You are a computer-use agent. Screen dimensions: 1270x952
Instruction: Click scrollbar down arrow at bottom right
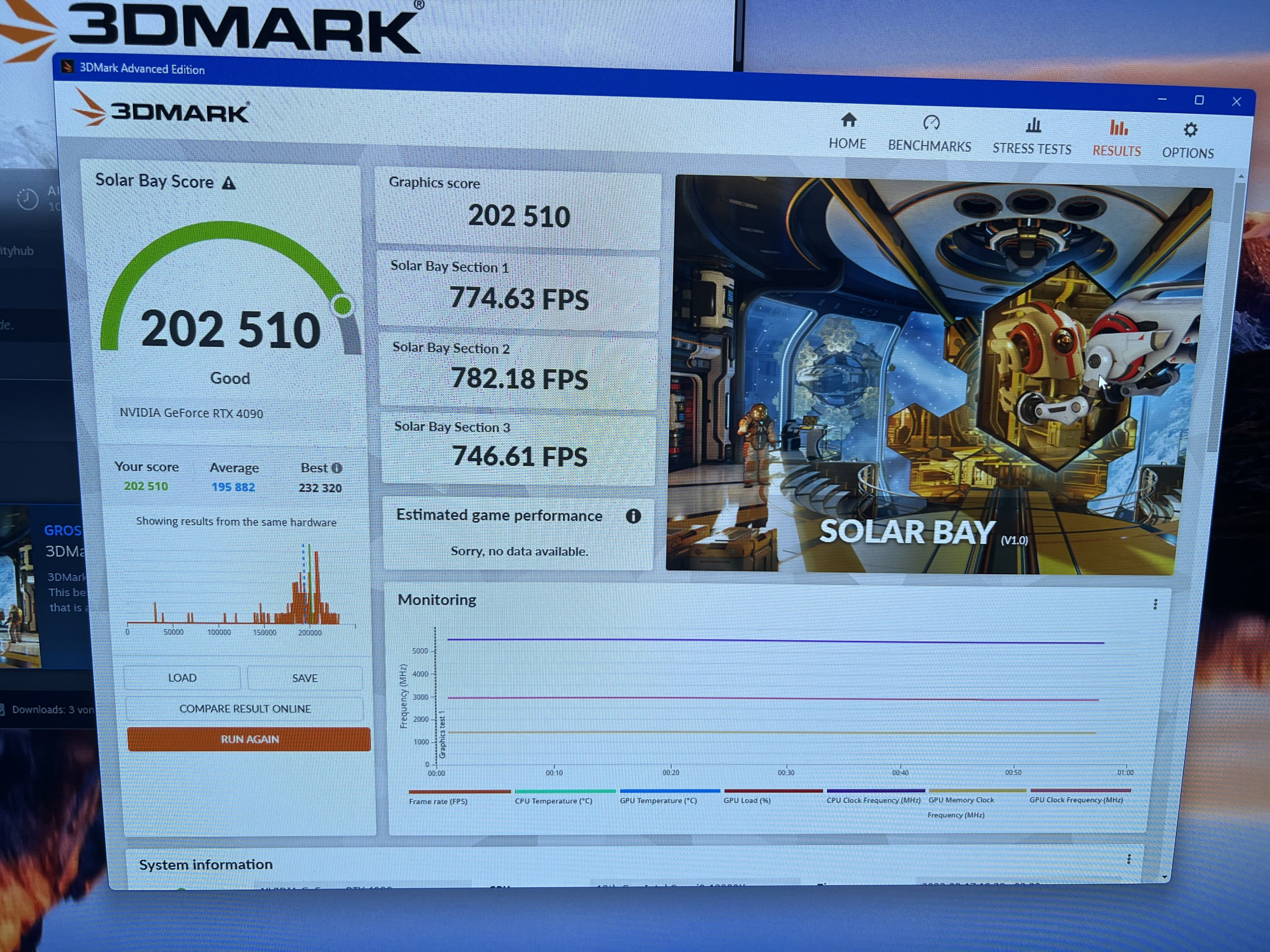(1164, 877)
